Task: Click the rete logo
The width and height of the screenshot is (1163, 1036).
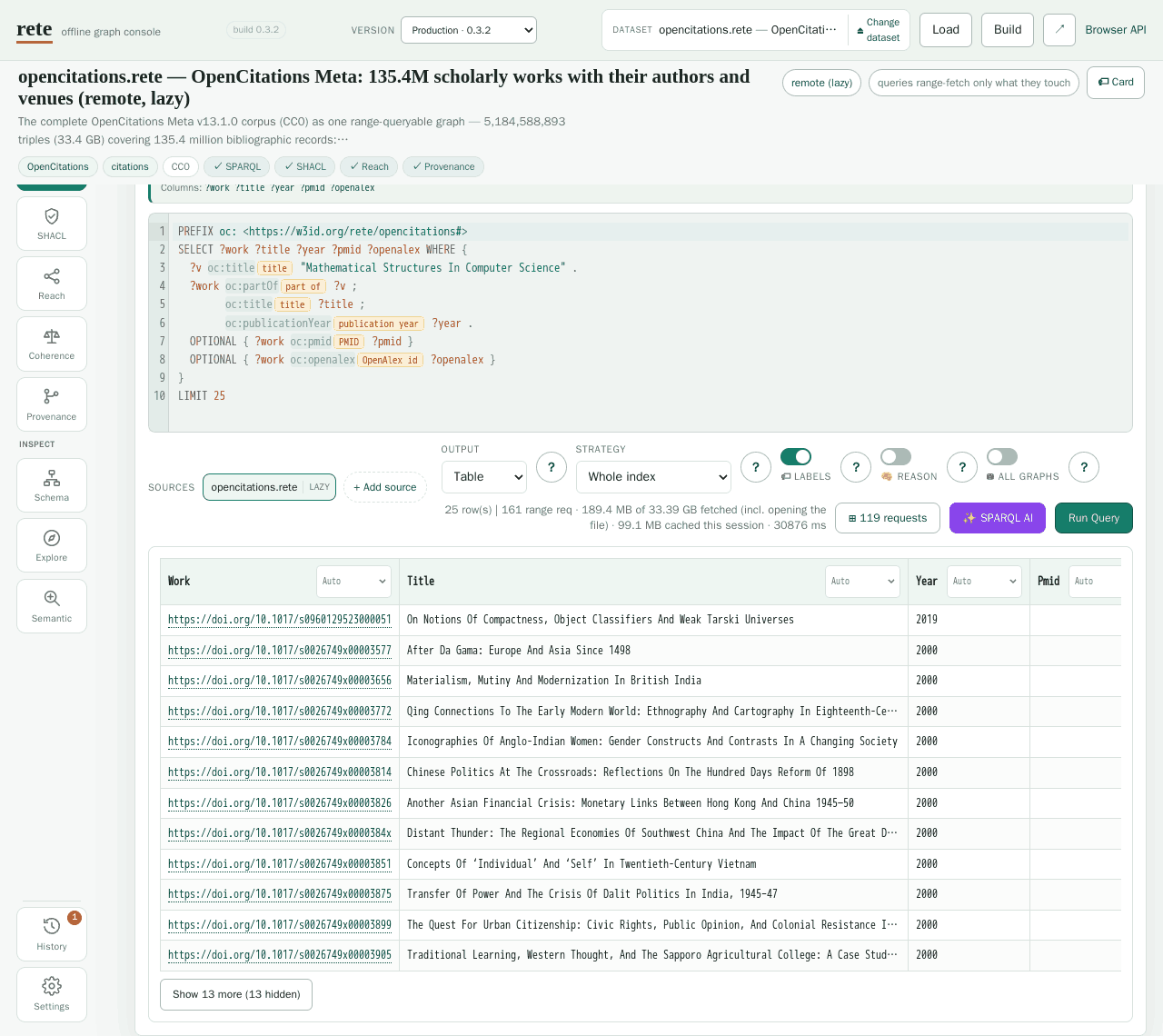Action: click(35, 29)
